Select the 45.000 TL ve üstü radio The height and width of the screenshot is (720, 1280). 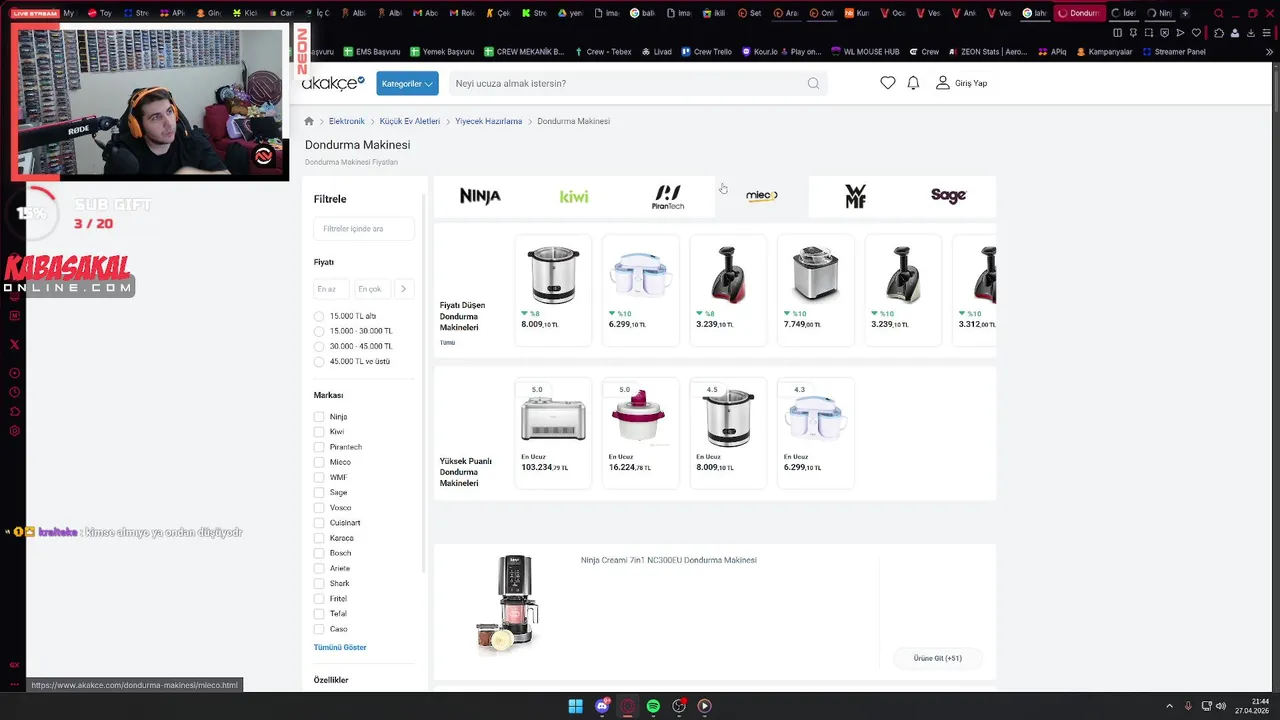[x=319, y=361]
